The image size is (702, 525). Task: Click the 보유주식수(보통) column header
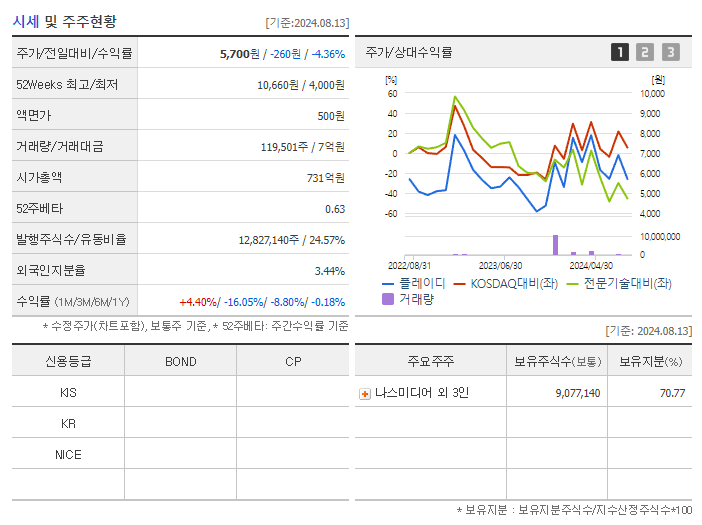(557, 361)
